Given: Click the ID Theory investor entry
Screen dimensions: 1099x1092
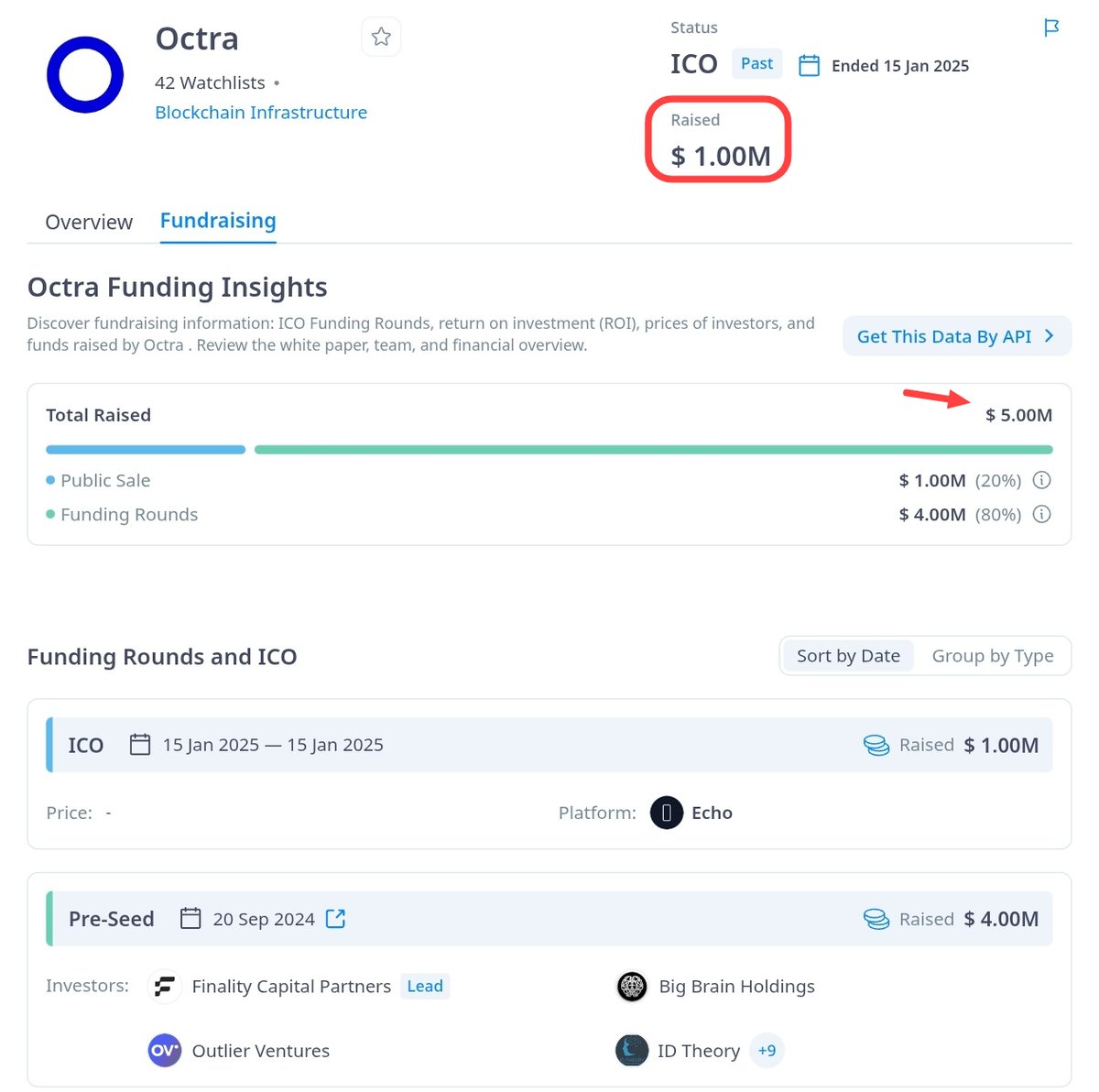Looking at the screenshot, I should coord(699,1051).
